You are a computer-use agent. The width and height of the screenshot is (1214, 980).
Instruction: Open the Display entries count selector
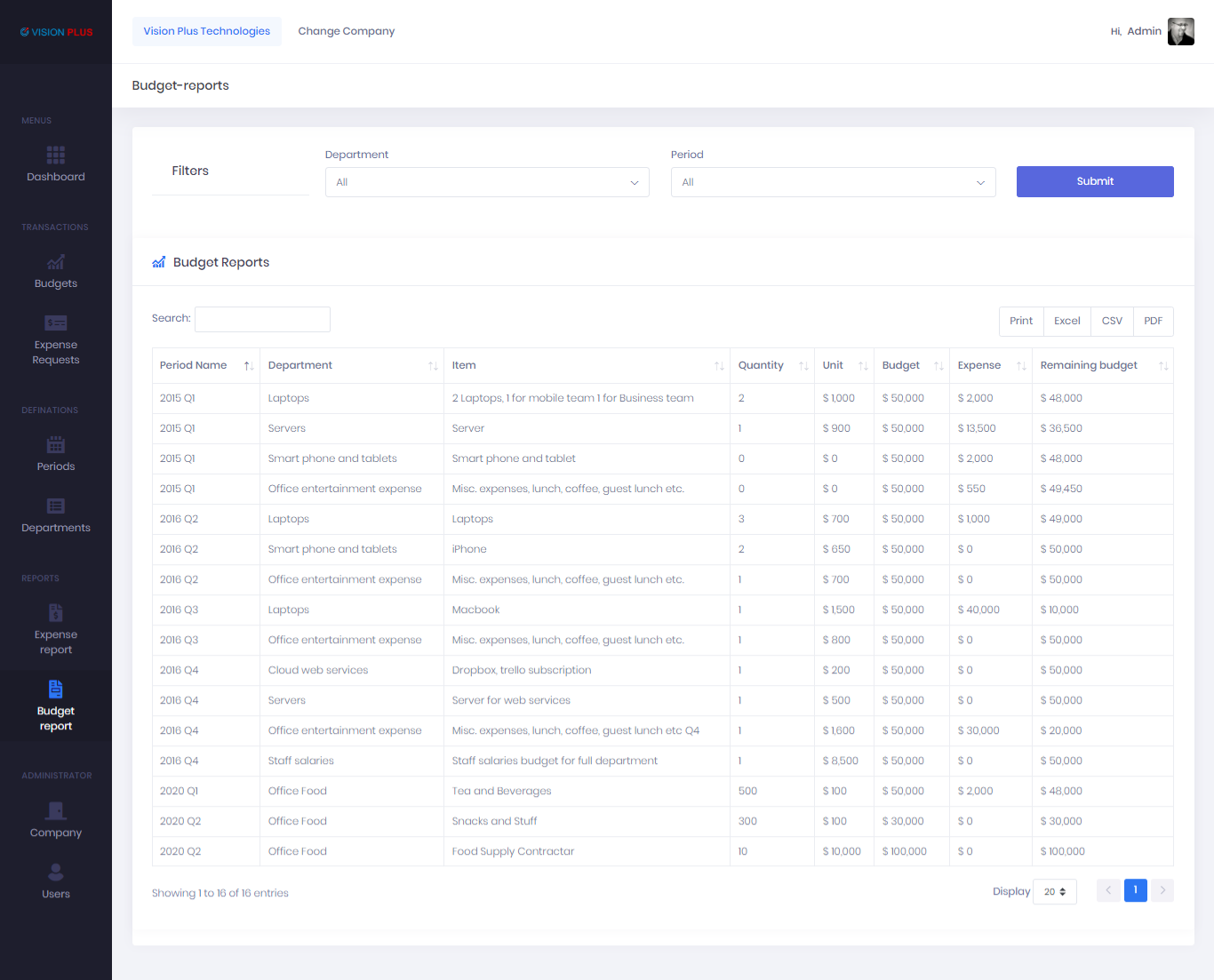[x=1055, y=892]
